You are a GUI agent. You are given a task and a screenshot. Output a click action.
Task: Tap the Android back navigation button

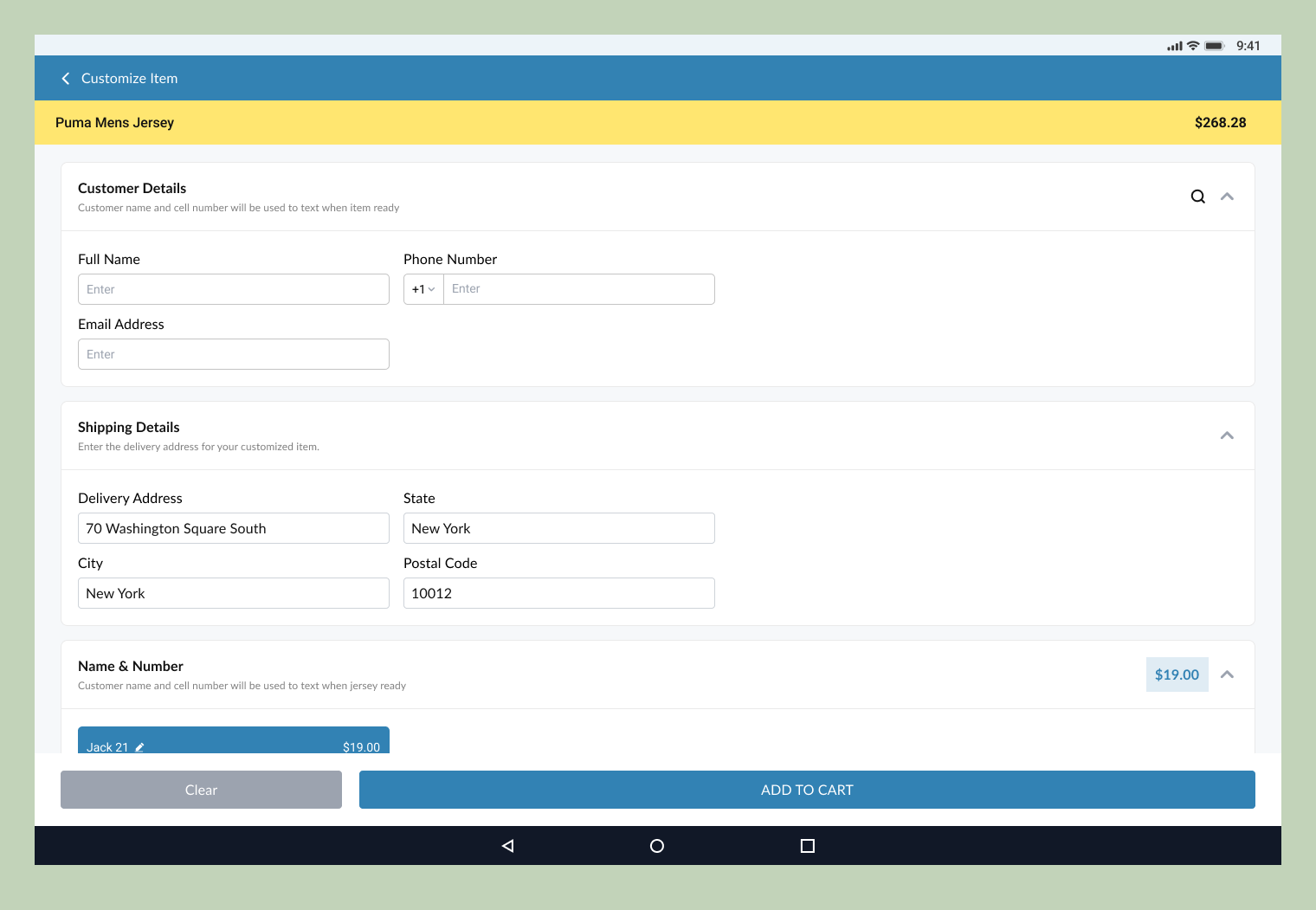click(x=508, y=846)
